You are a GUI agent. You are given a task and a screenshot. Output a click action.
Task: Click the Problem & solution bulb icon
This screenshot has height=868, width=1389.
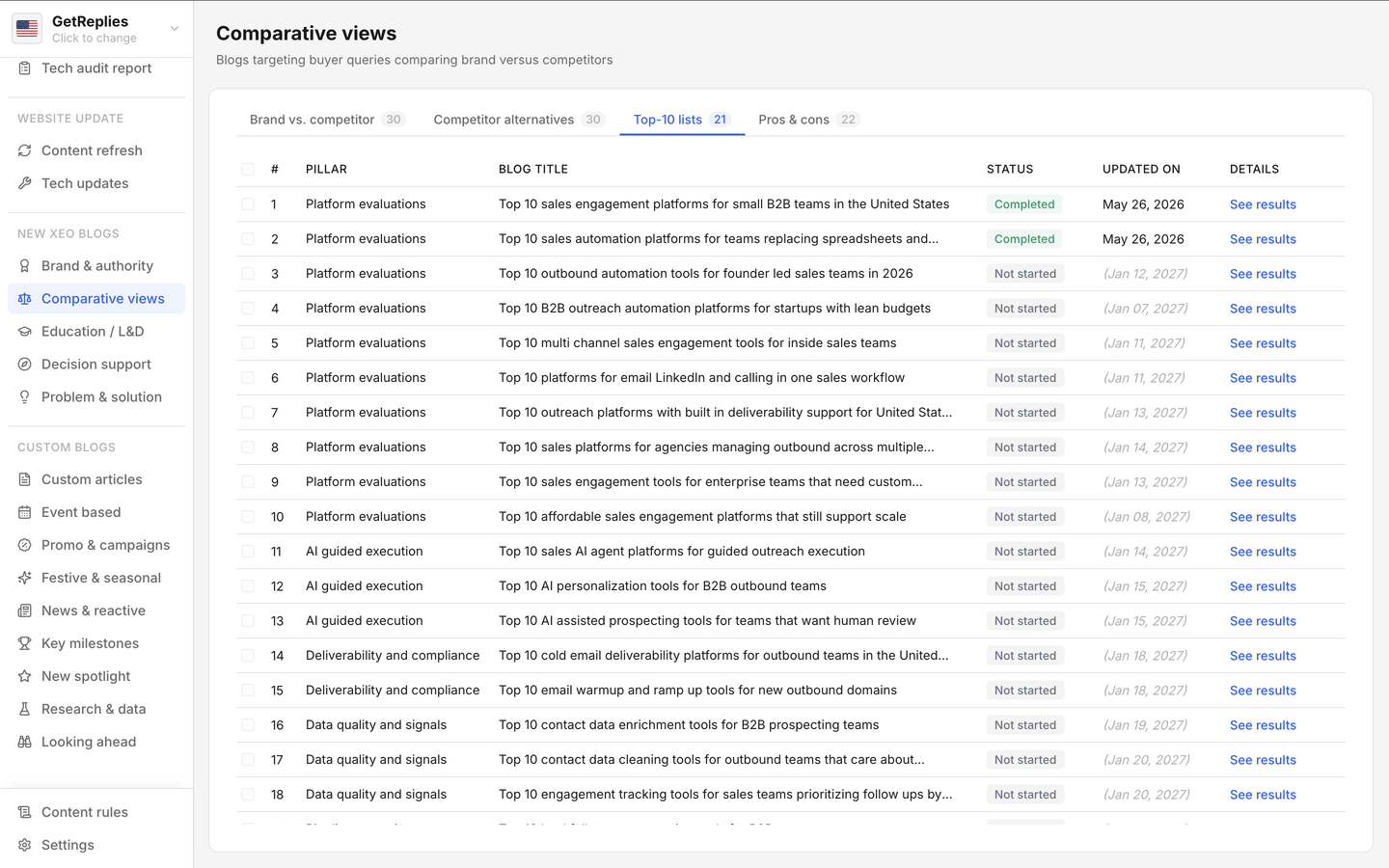25,397
